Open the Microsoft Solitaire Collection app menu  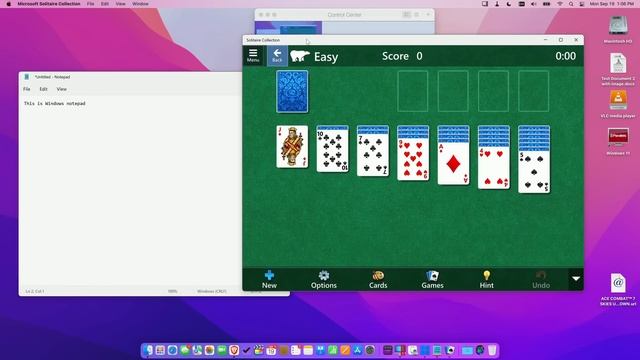click(49, 4)
